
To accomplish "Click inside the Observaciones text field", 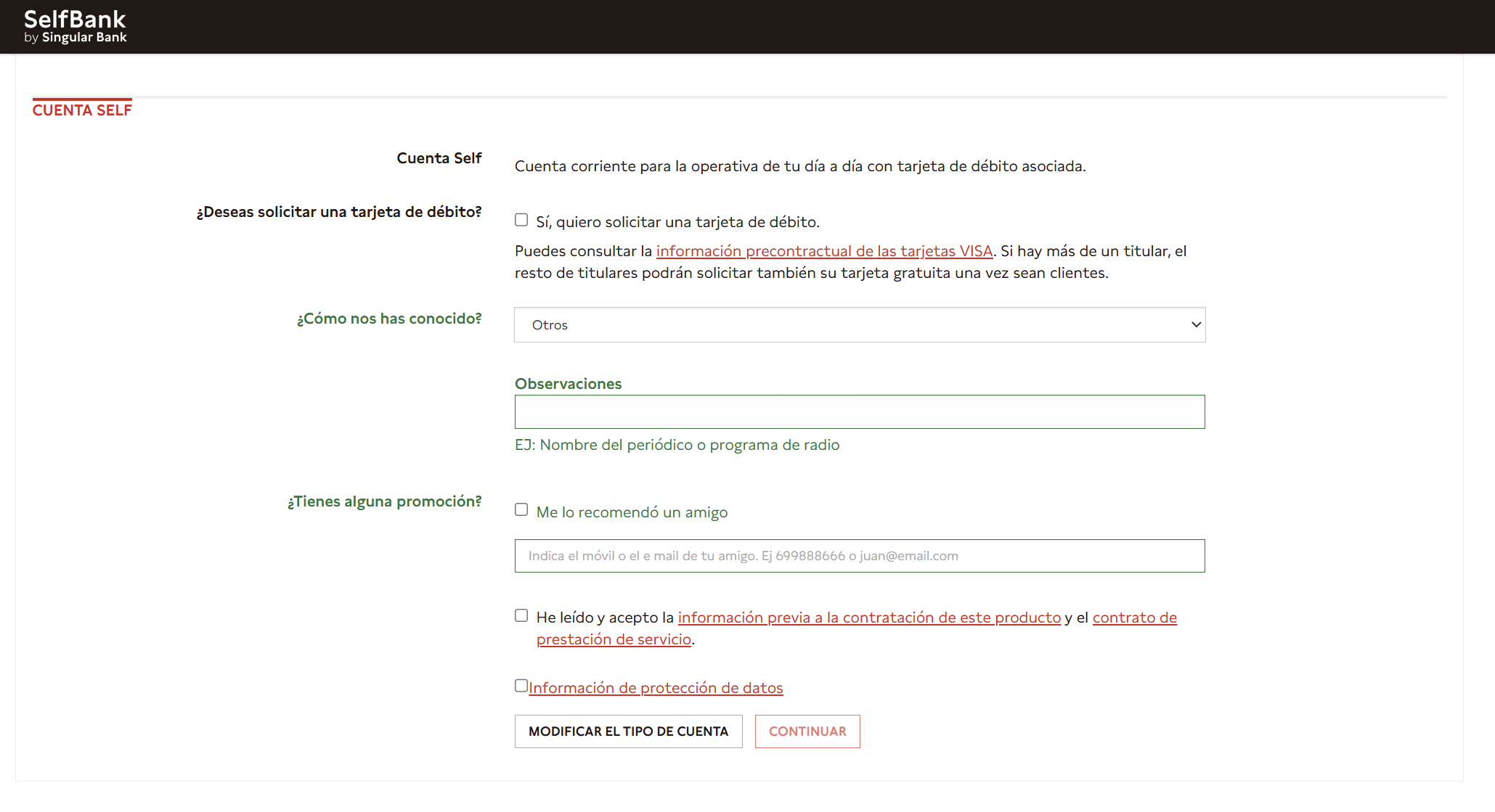I will point(860,411).
